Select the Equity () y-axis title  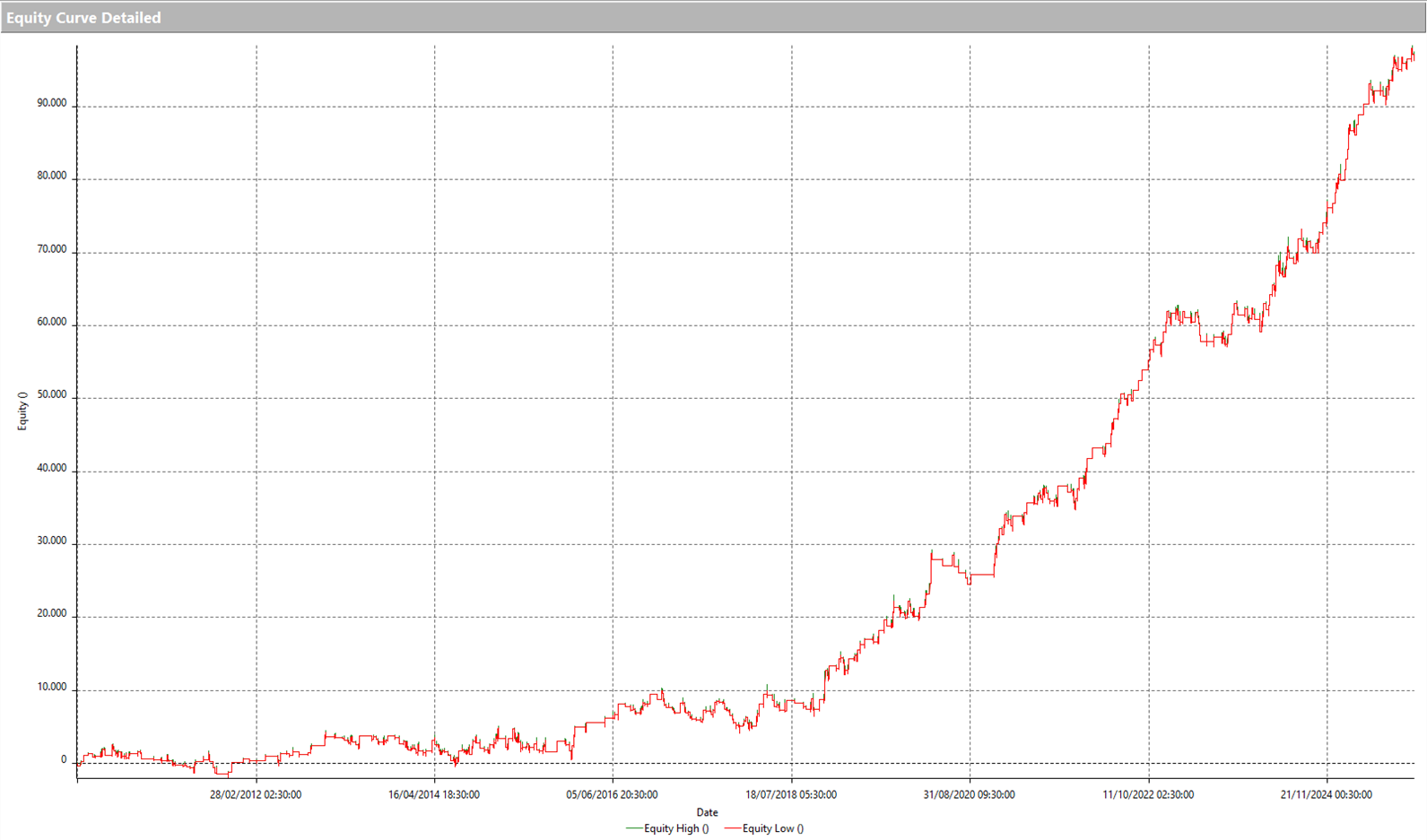[x=22, y=411]
